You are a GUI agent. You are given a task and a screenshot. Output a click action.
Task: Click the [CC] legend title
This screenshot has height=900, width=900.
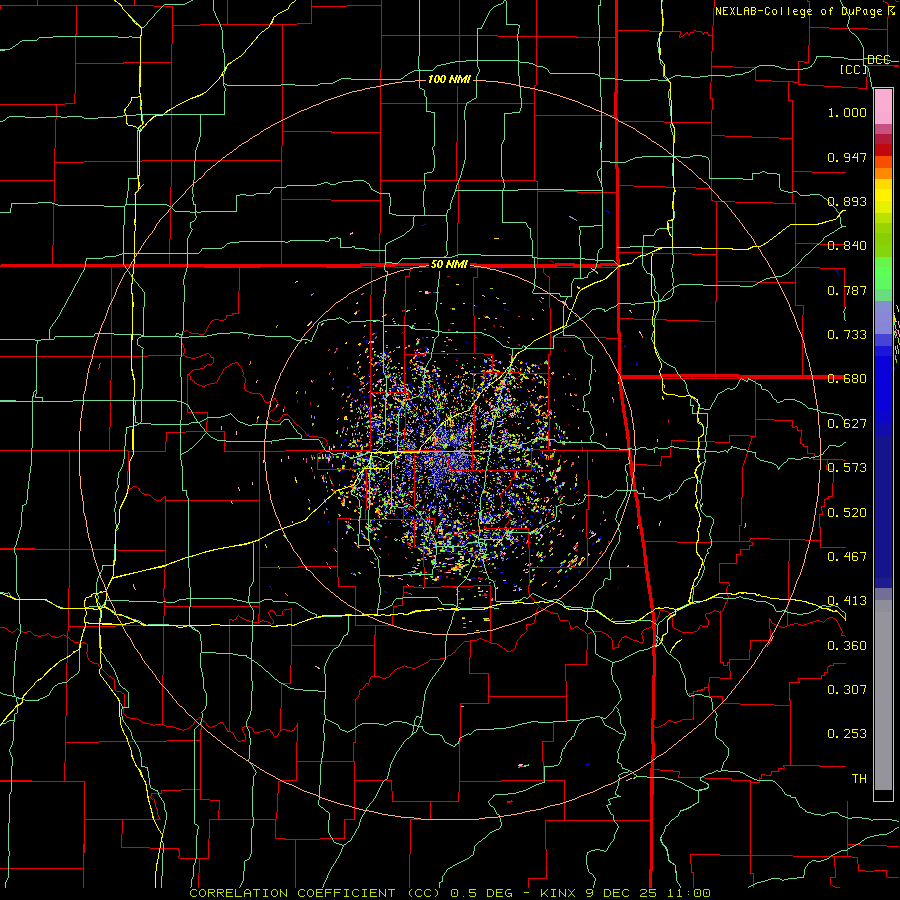tap(854, 69)
